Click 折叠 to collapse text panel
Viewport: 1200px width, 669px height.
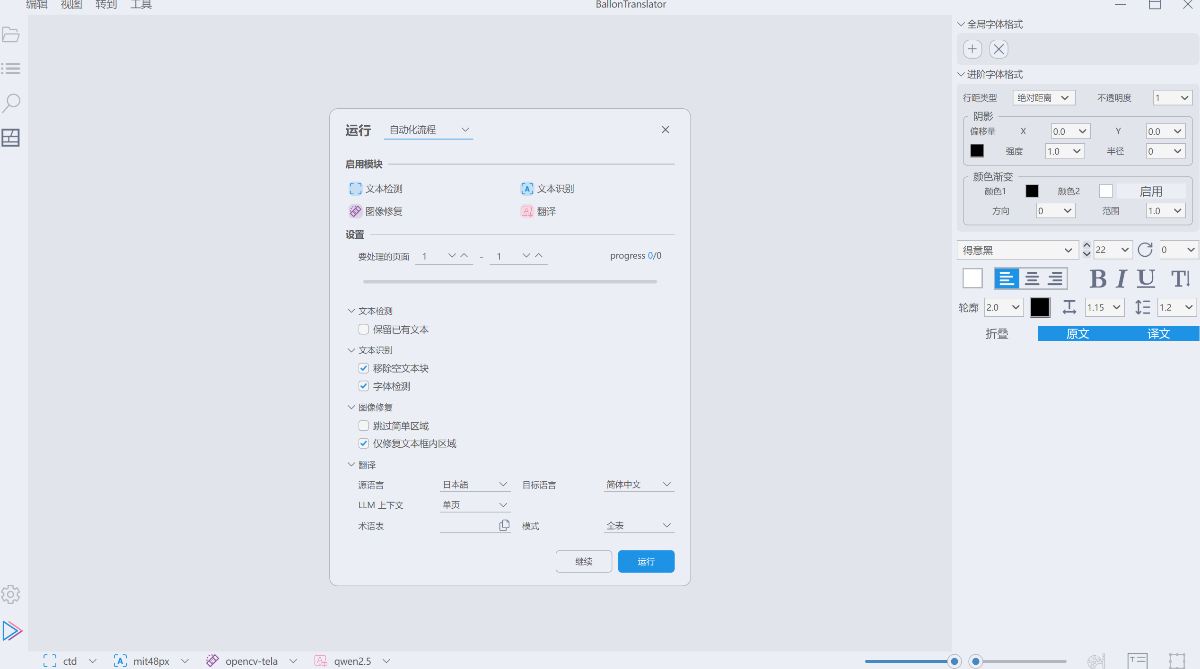[997, 334]
